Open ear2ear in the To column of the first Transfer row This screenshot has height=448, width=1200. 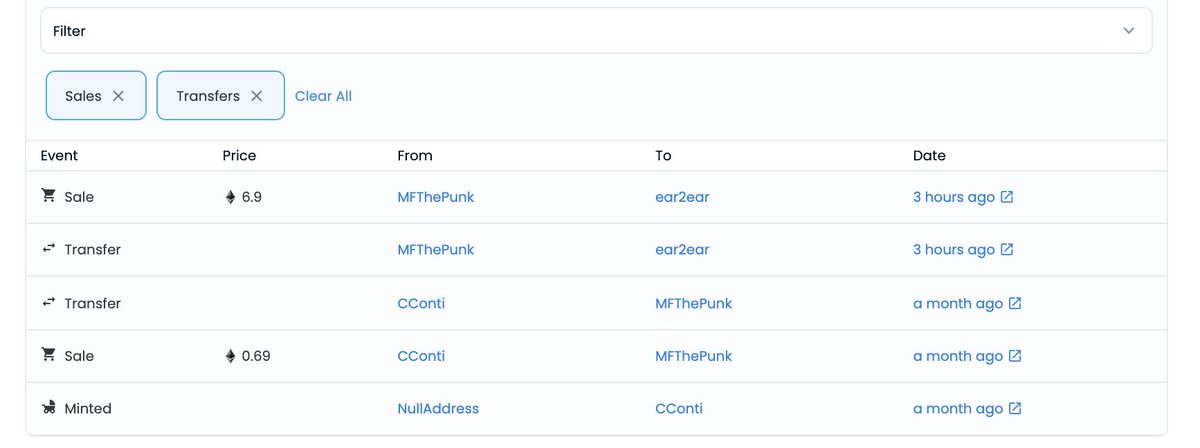tap(682, 250)
